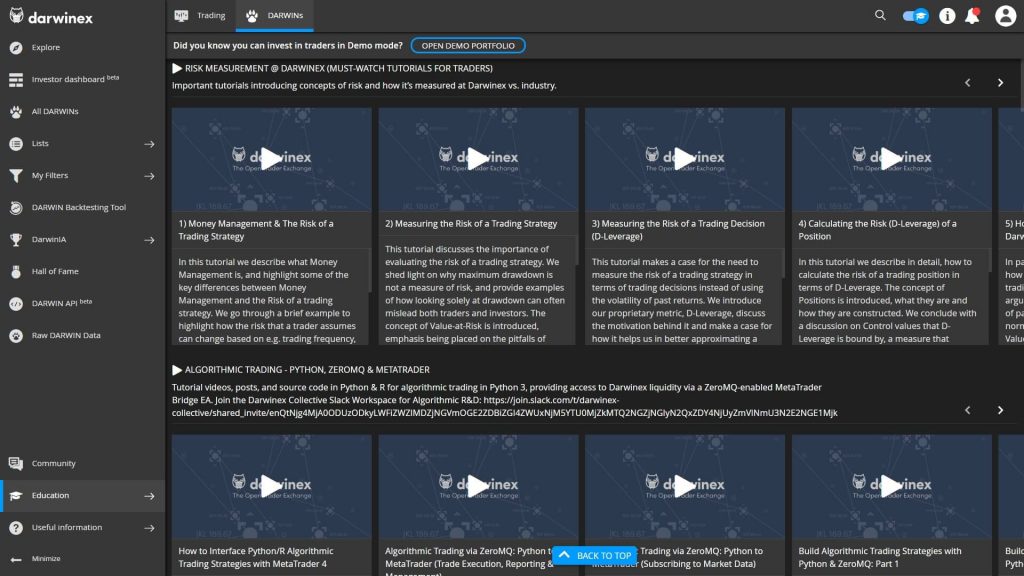Show previous Algorithmic Trading tutorials
Viewport: 1024px width, 576px height.
(x=968, y=410)
